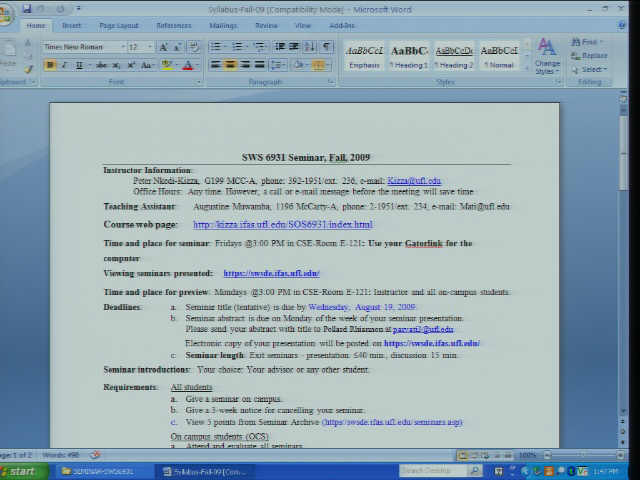This screenshot has width=640, height=480.
Task: Open the Select dropdown in Editing group
Action: tap(590, 69)
